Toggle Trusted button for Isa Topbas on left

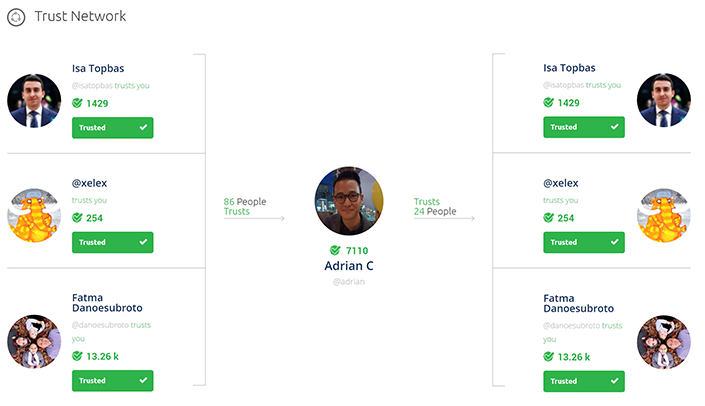click(112, 128)
